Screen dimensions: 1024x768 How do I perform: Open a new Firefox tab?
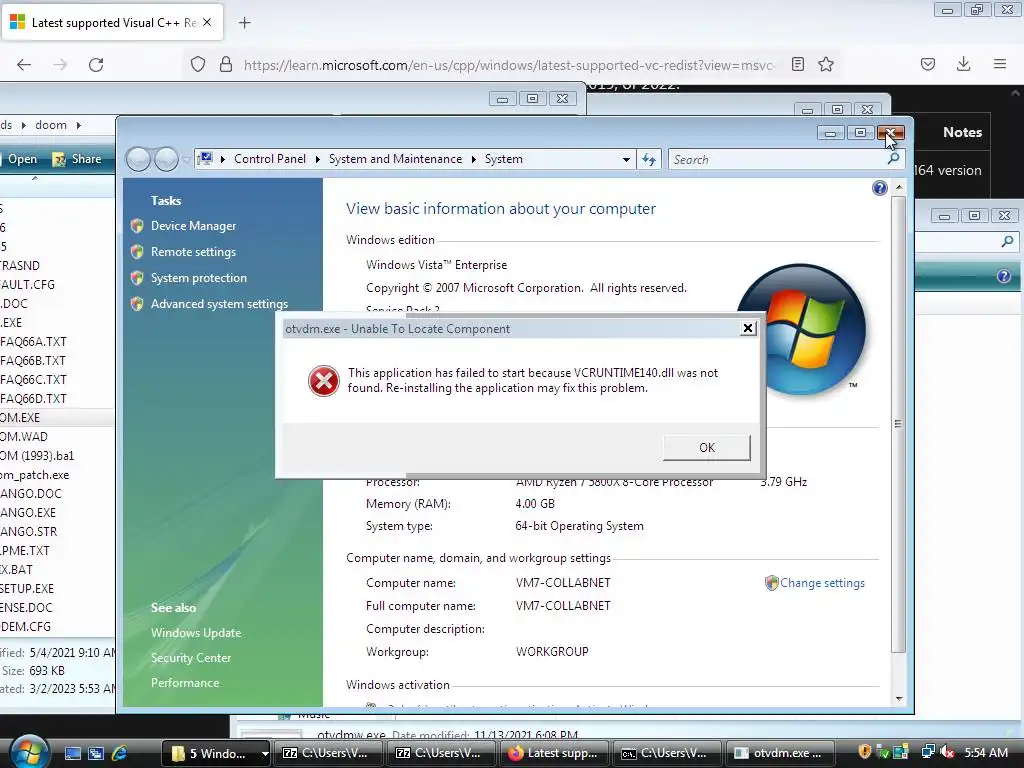244,23
